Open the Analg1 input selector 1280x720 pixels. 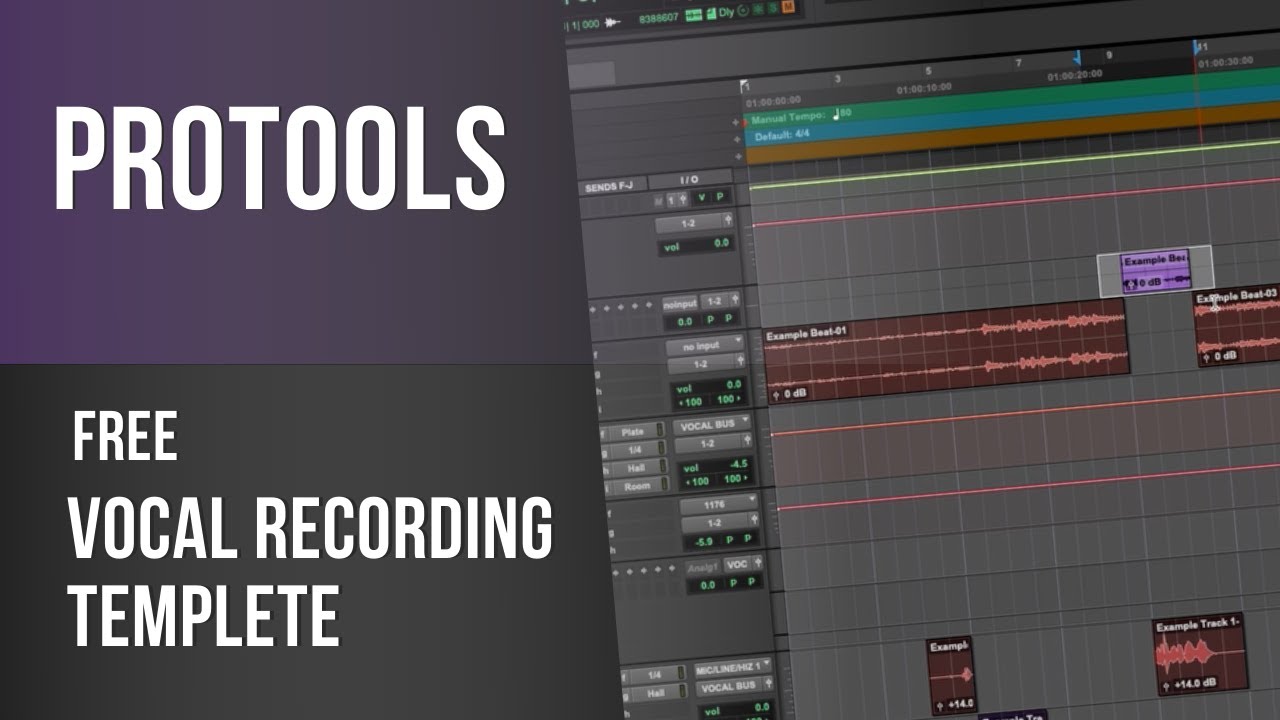[705, 567]
